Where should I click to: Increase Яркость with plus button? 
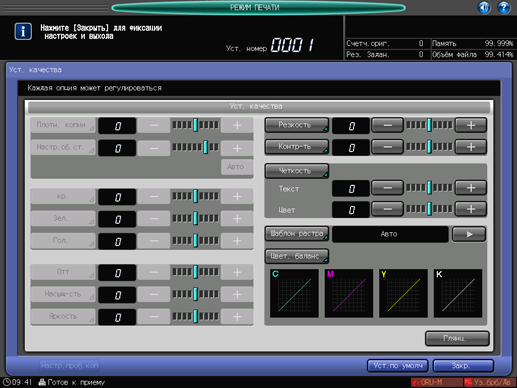pyautogui.click(x=237, y=316)
